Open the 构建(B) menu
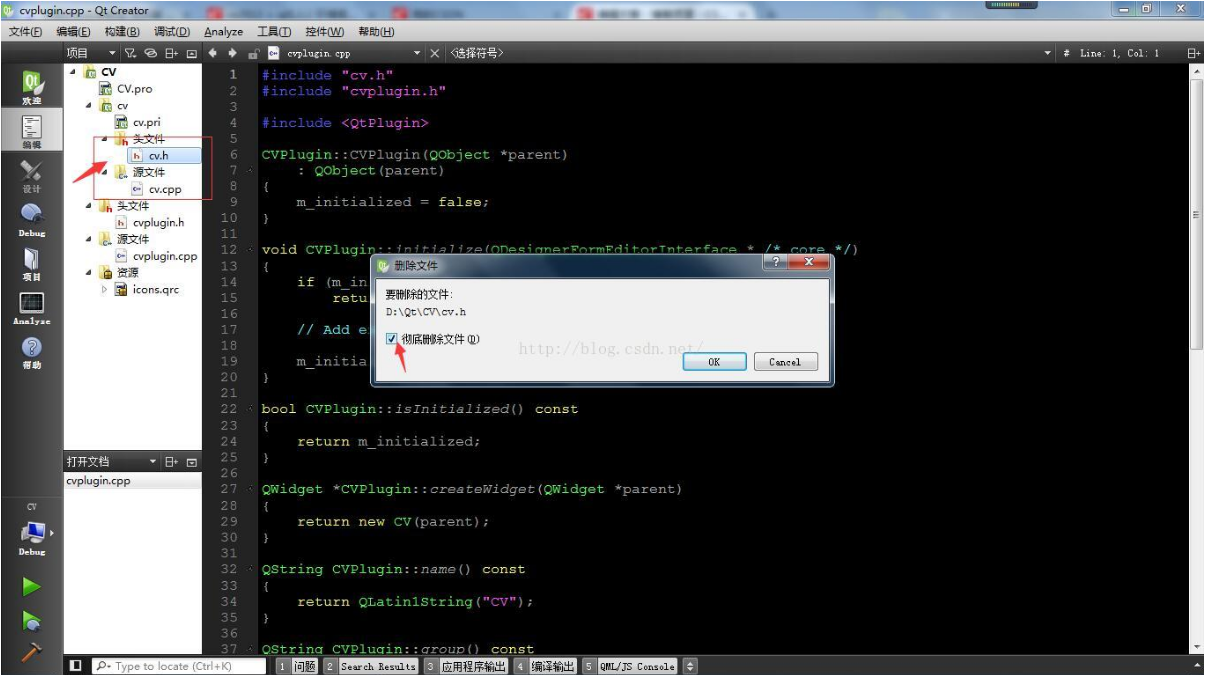The width and height of the screenshot is (1205, 675). (x=122, y=32)
